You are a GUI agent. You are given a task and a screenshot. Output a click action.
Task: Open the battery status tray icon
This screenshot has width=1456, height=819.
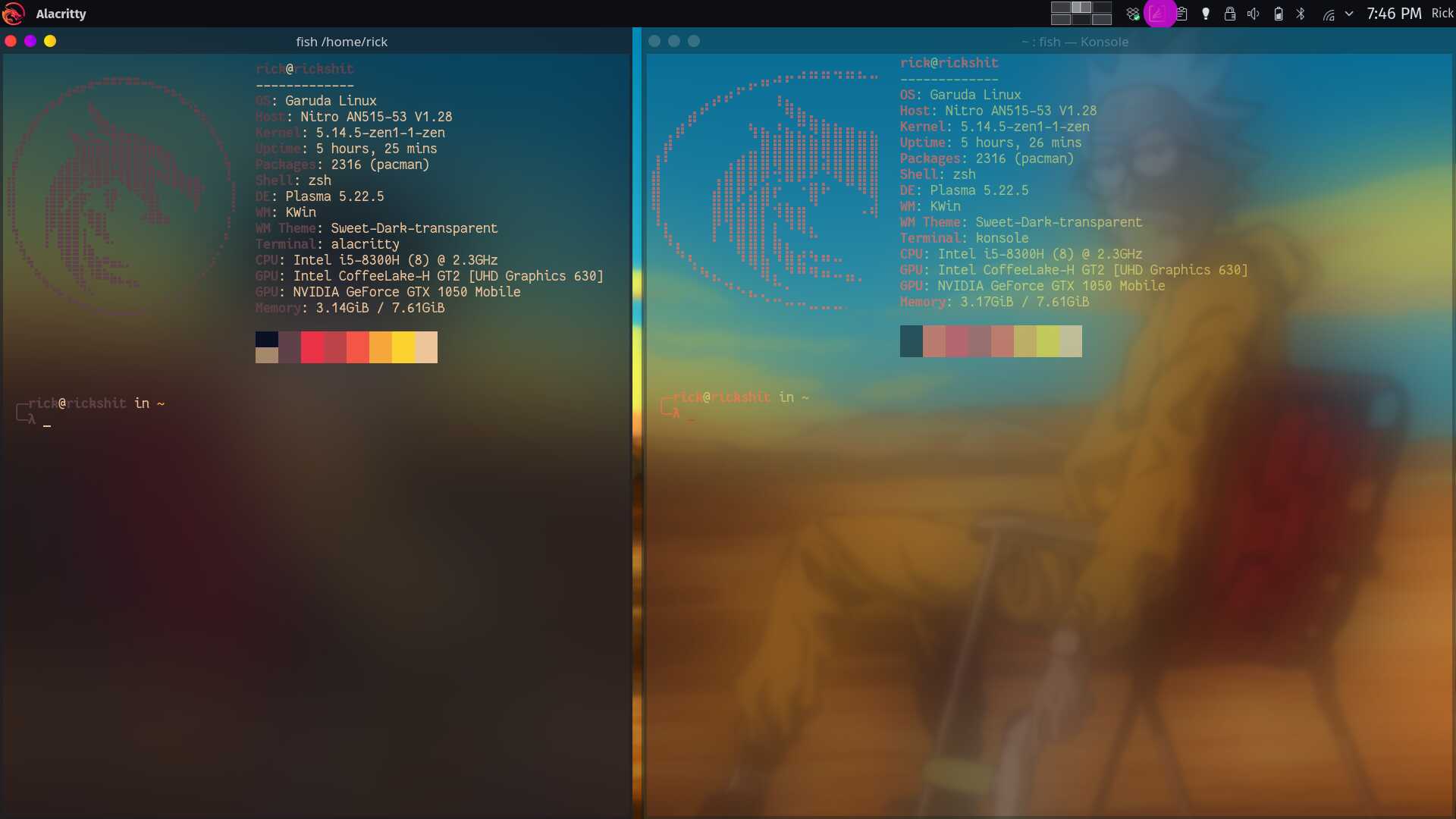pos(1279,14)
